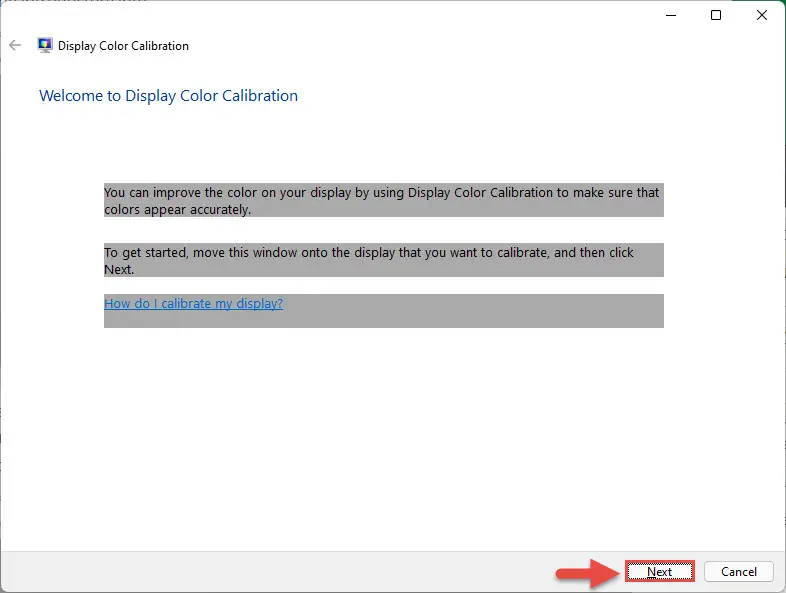Go back using the back arrow
The height and width of the screenshot is (593, 786).
click(x=15, y=46)
